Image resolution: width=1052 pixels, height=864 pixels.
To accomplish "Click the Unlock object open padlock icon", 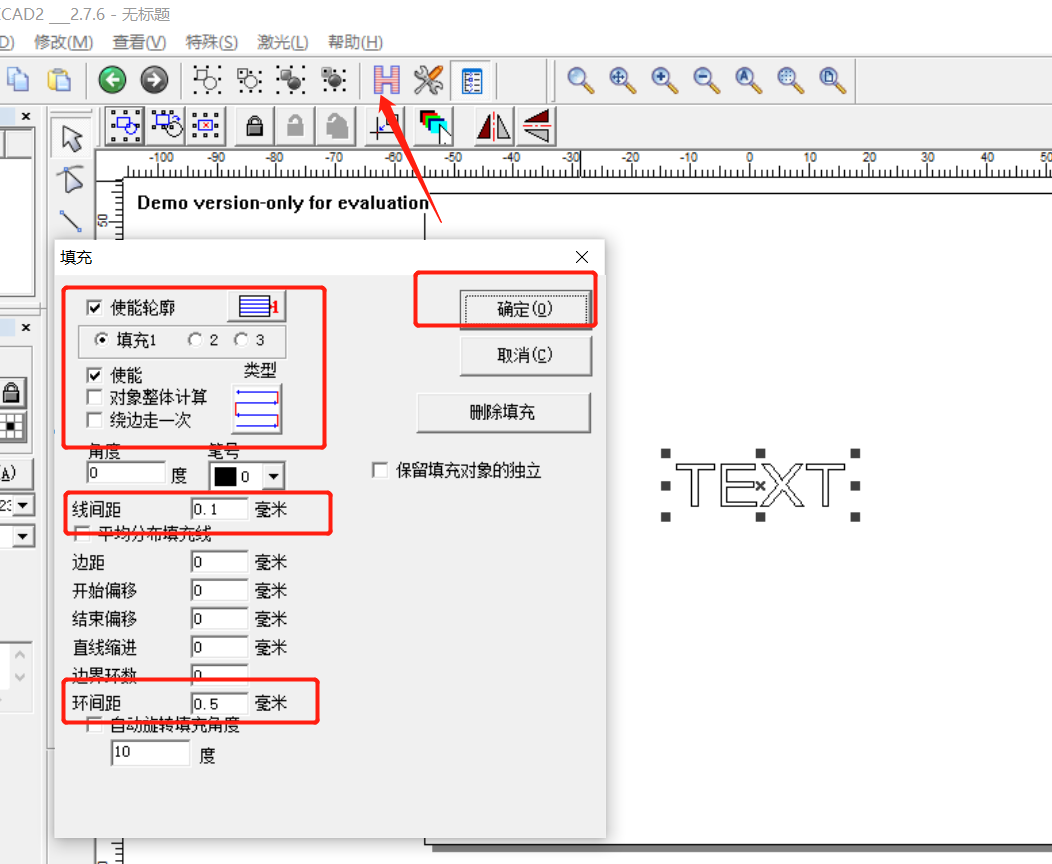I will click(295, 126).
